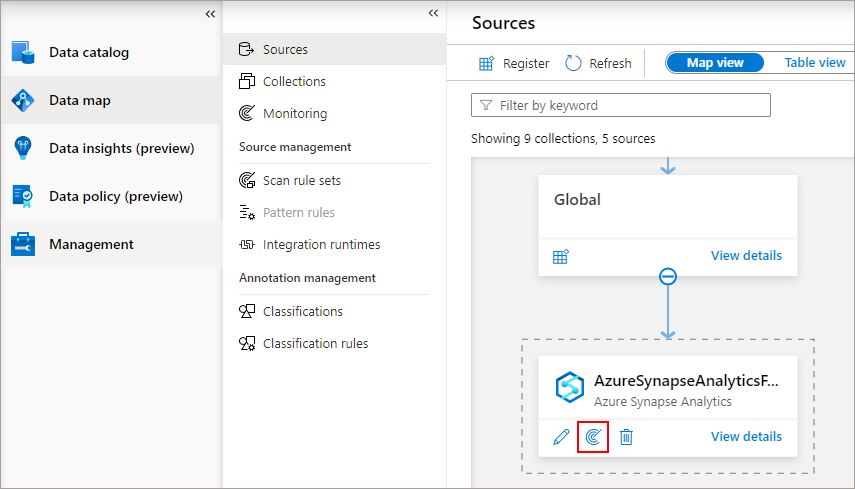Screen dimensions: 855x489
Task: Click the Azure Synapse Analytics source logo
Action: [x=570, y=387]
